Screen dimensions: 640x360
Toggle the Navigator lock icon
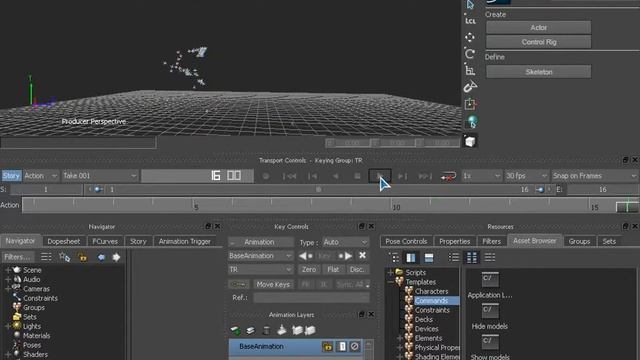point(82,257)
